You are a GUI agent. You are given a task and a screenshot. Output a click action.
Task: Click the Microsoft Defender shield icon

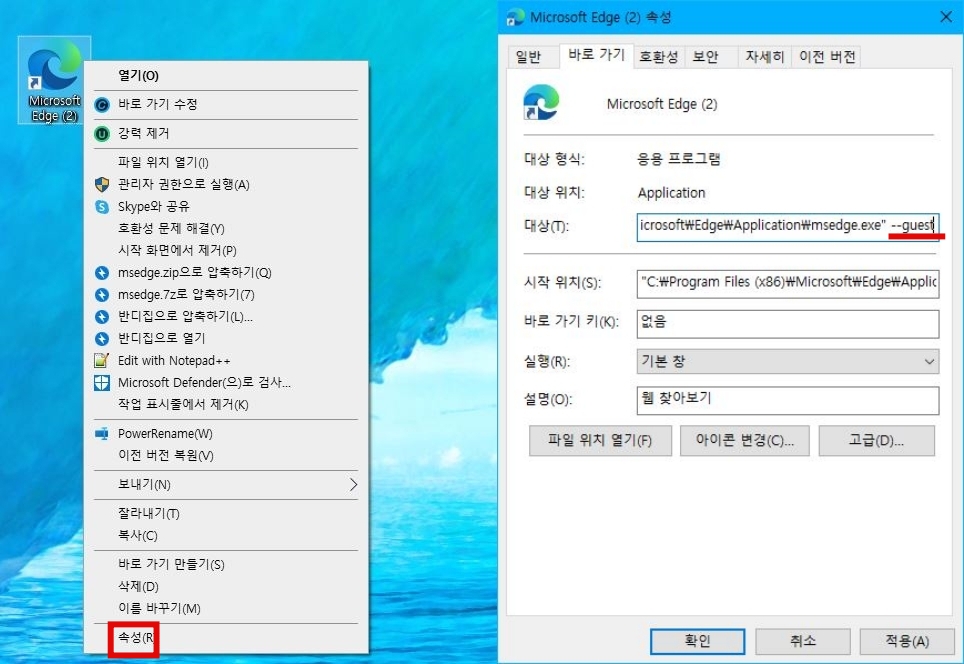pos(102,382)
